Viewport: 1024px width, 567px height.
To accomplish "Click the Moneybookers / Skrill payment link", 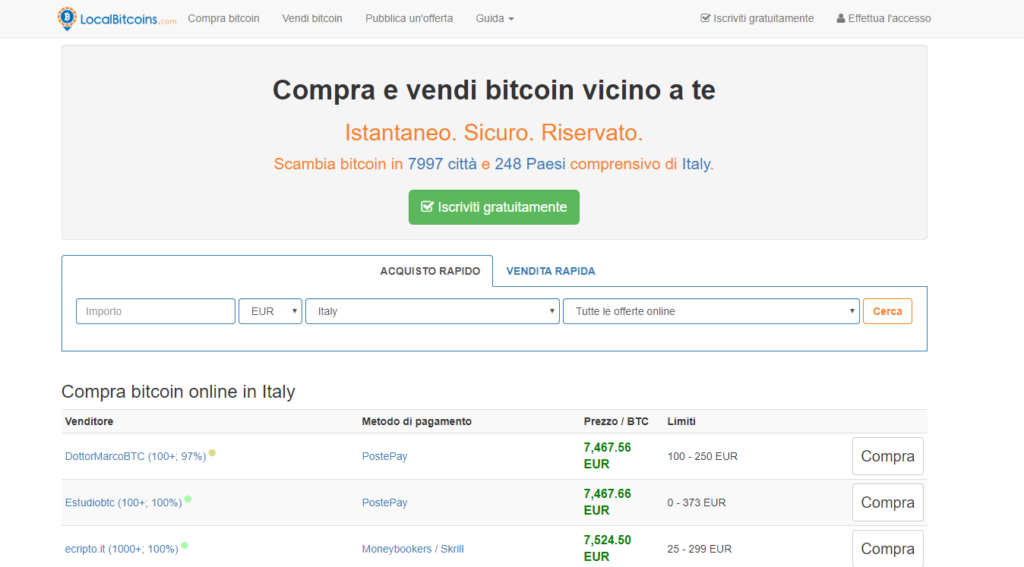I will 413,549.
